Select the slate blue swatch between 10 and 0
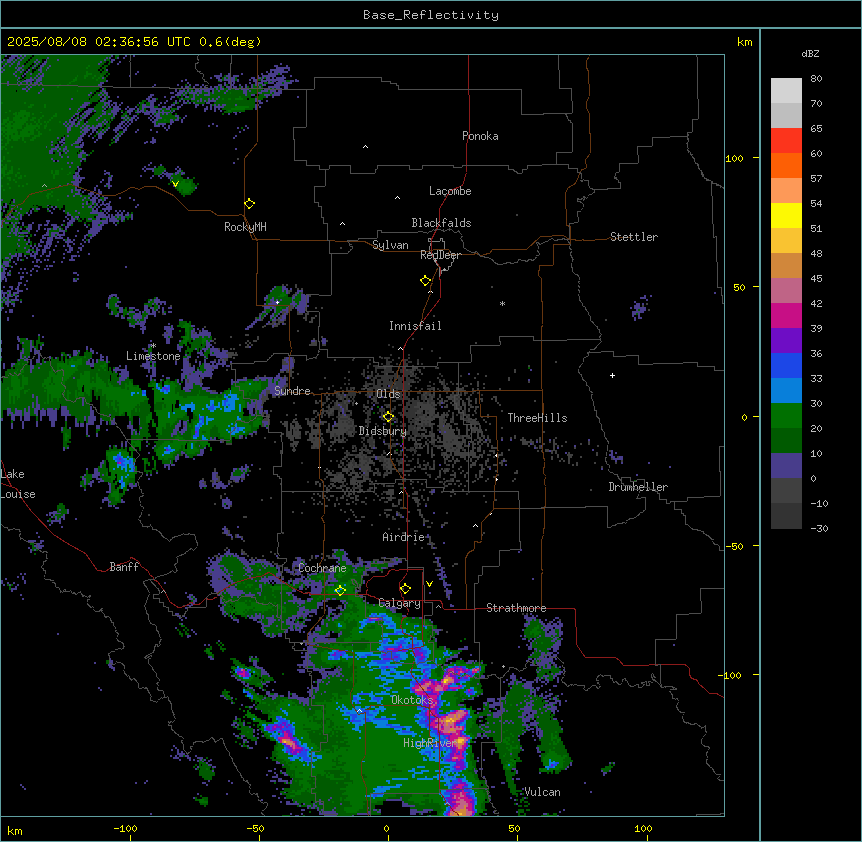Viewport: 862px width, 842px height. (x=786, y=466)
